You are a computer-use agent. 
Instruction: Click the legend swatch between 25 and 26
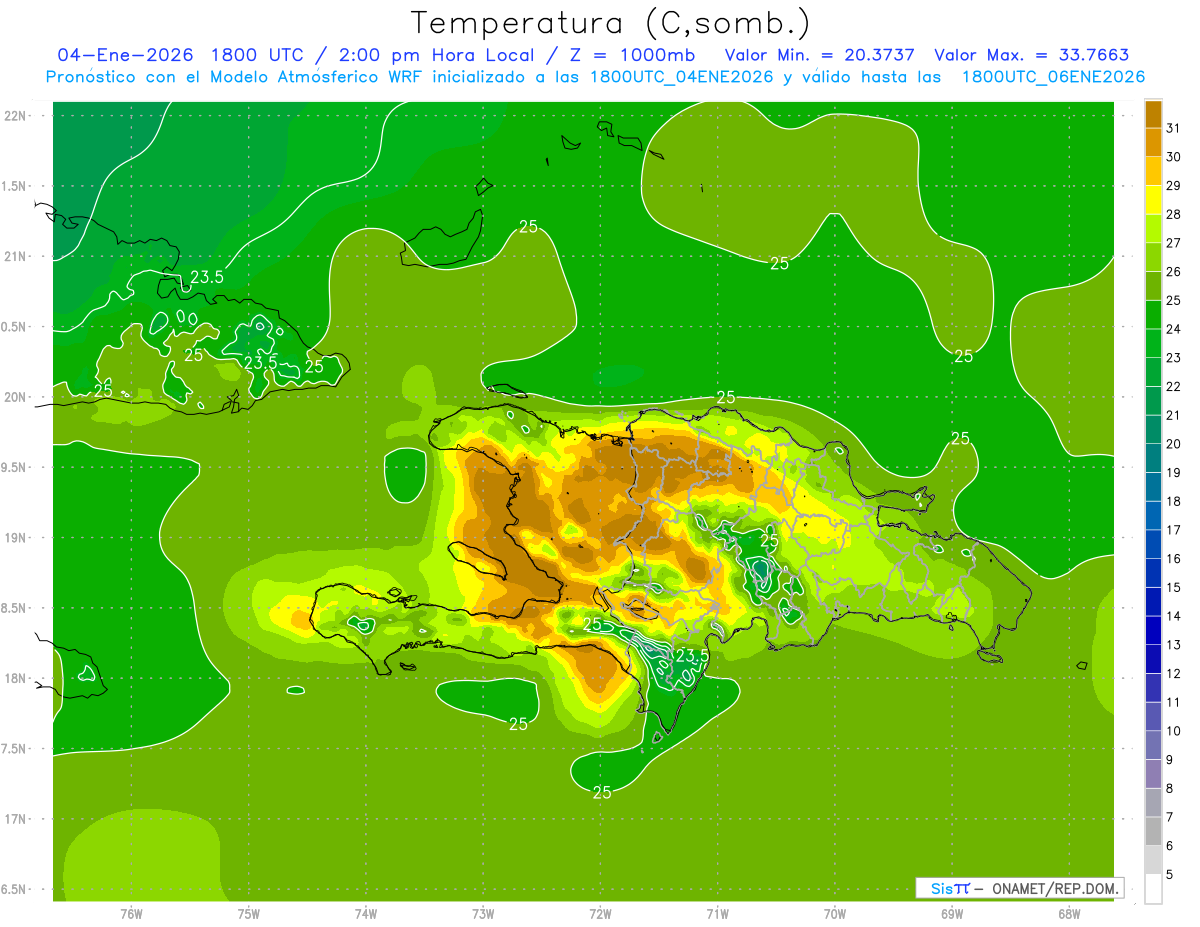click(1153, 286)
